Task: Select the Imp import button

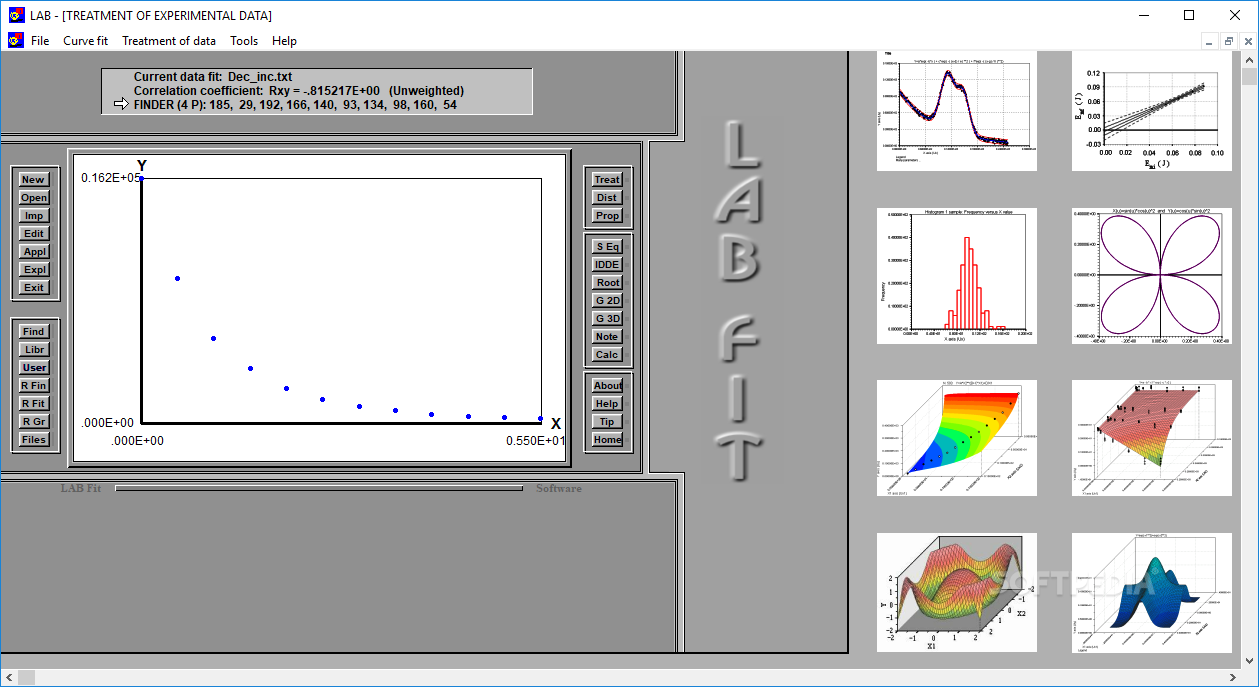Action: tap(34, 216)
